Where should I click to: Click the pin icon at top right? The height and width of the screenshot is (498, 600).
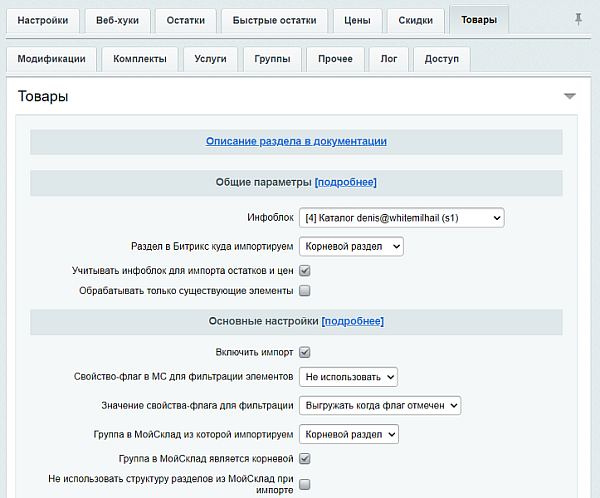point(578,20)
